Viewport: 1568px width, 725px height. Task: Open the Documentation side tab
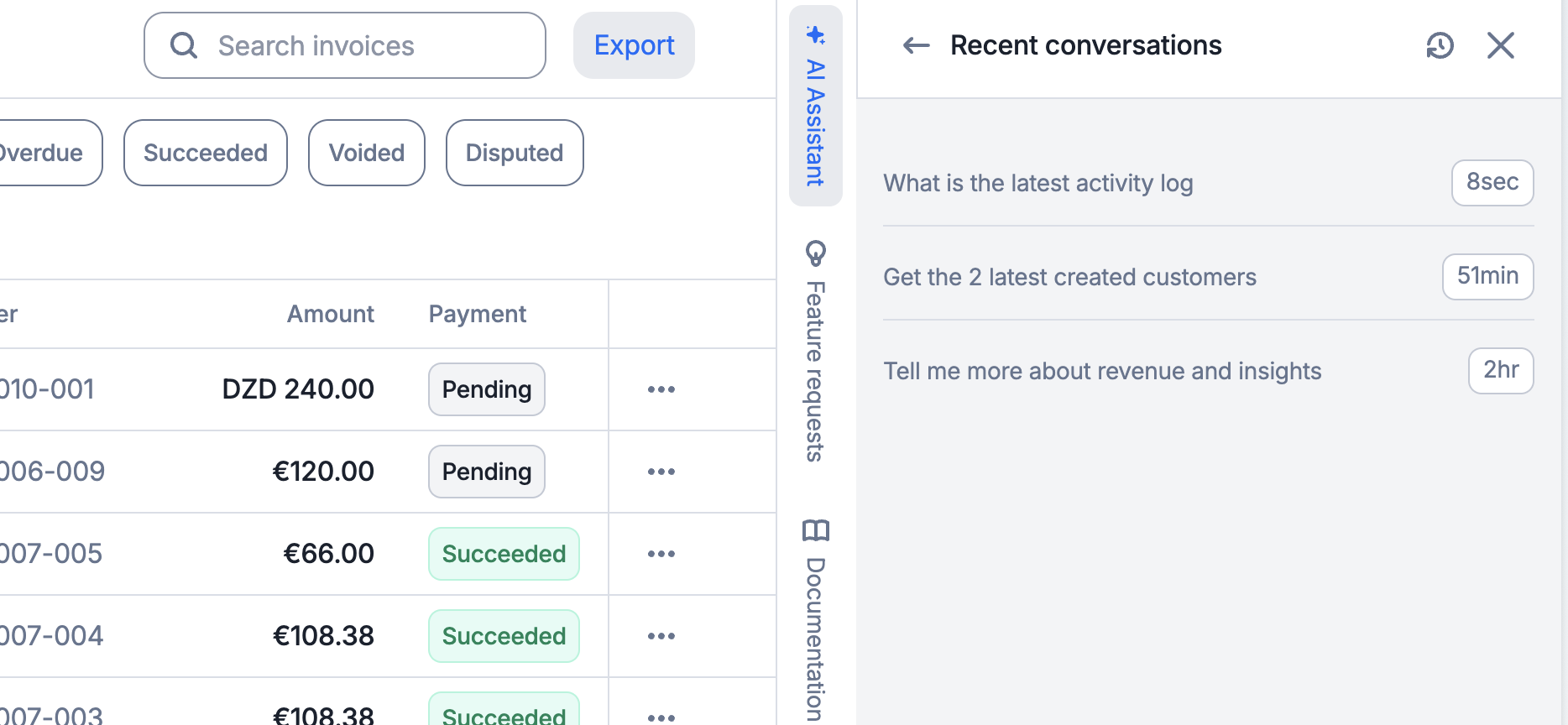[815, 621]
